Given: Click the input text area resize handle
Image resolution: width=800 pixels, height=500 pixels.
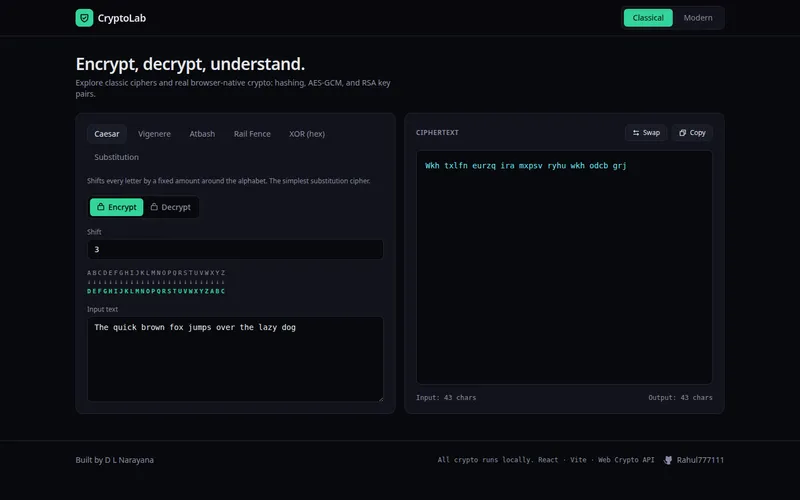Looking at the screenshot, I should [381, 398].
